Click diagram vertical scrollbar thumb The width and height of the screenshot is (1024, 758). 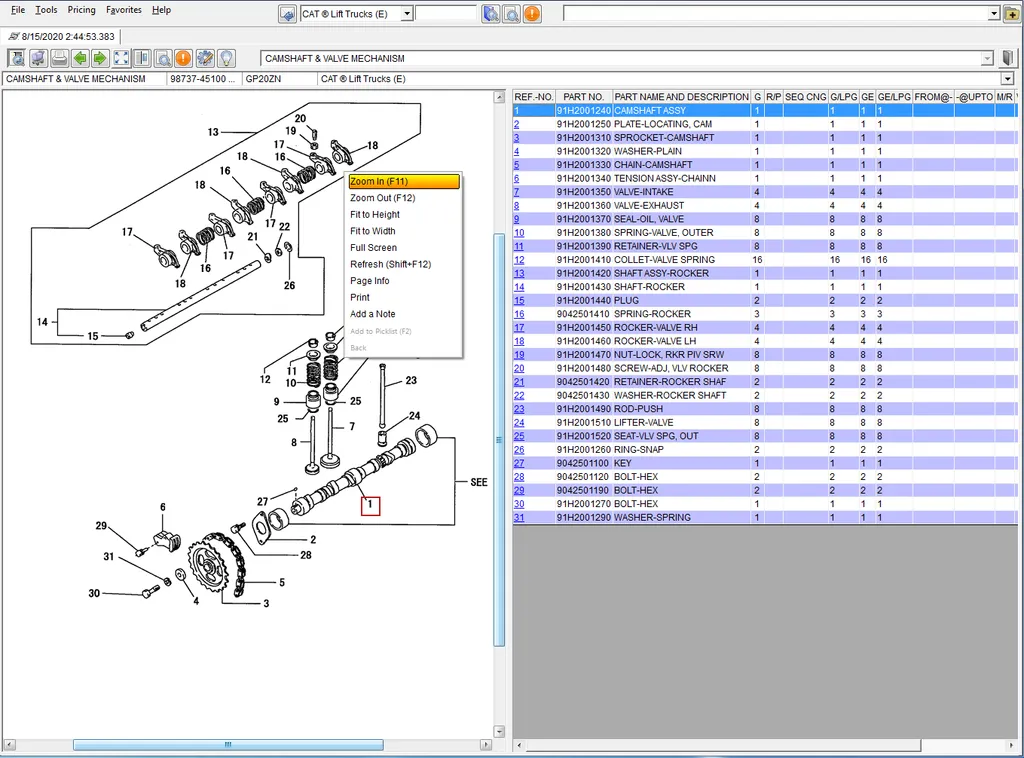pyautogui.click(x=499, y=439)
